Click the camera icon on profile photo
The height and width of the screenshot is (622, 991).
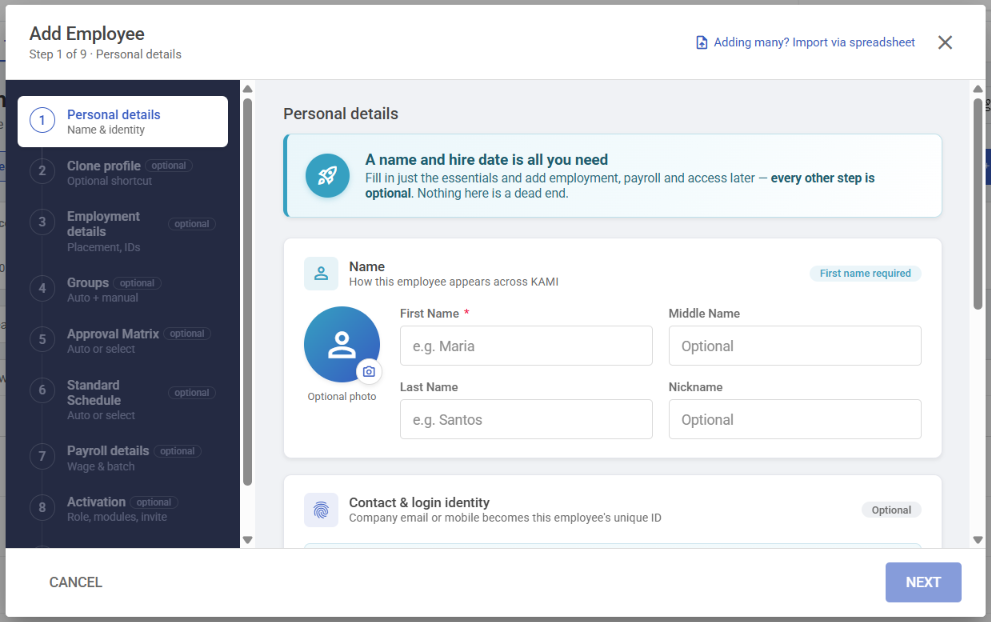click(x=369, y=372)
